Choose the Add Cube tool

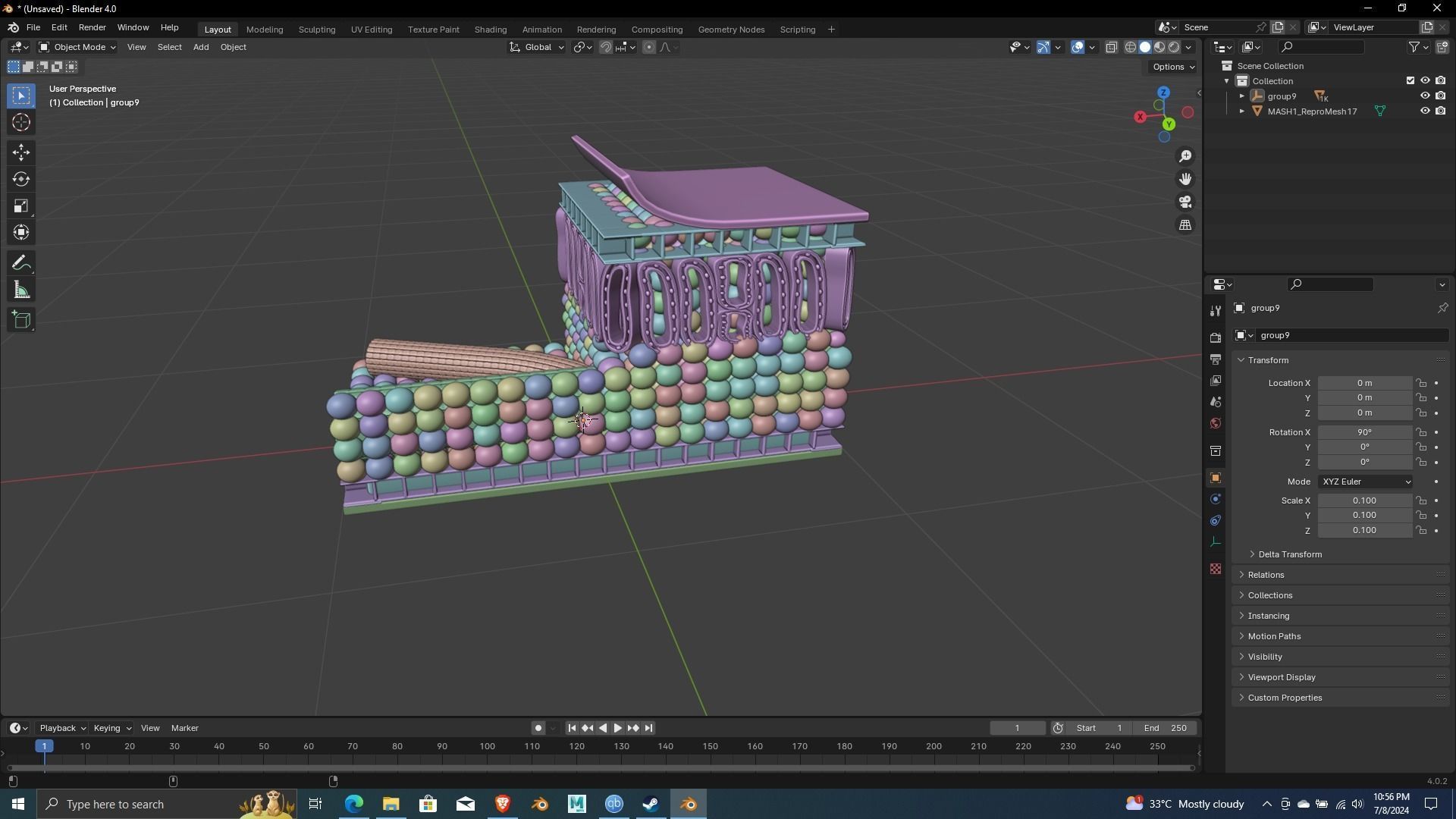[x=21, y=320]
